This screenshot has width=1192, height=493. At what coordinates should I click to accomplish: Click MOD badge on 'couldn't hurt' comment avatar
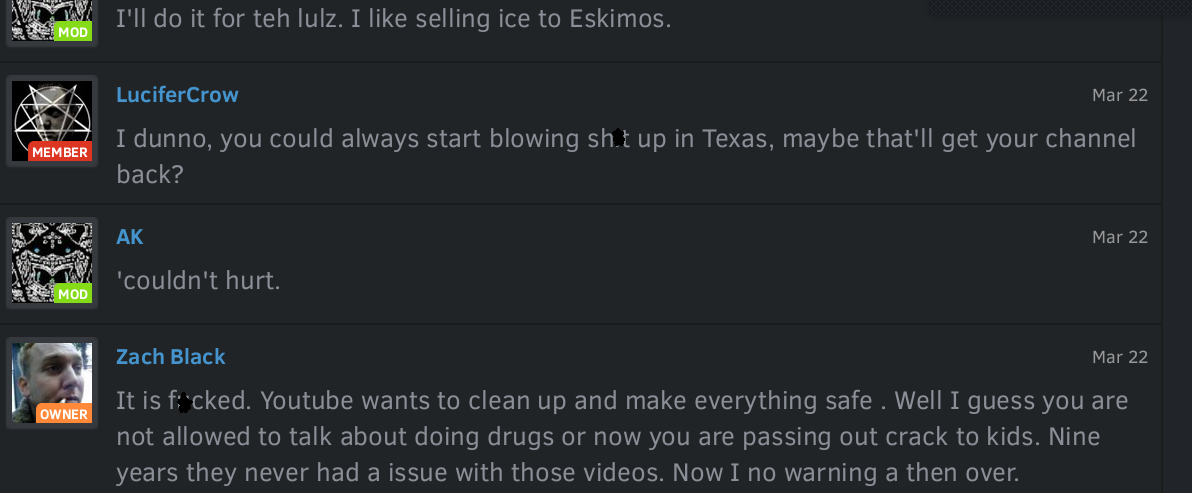coord(72,293)
